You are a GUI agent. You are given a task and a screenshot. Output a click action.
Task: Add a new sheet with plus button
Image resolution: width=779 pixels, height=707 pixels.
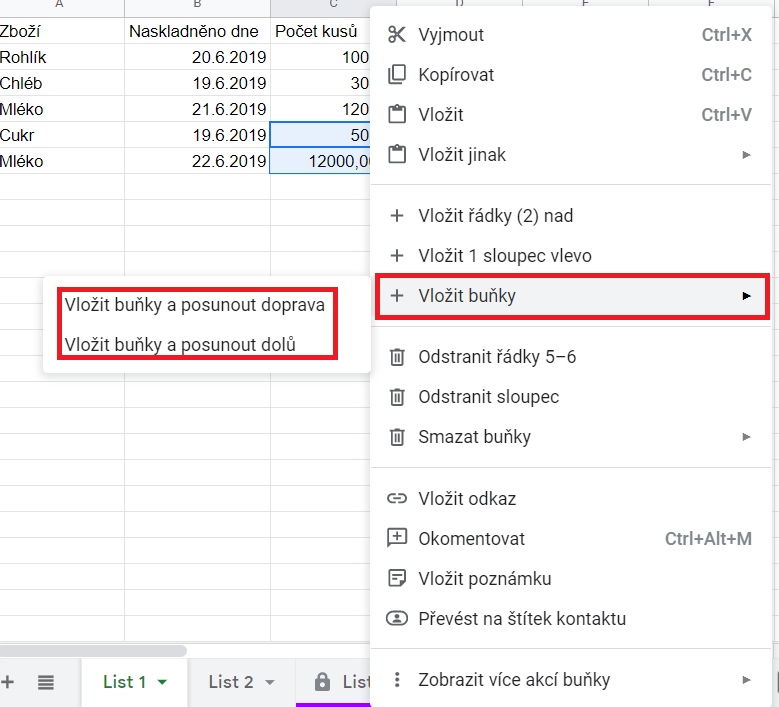9,682
